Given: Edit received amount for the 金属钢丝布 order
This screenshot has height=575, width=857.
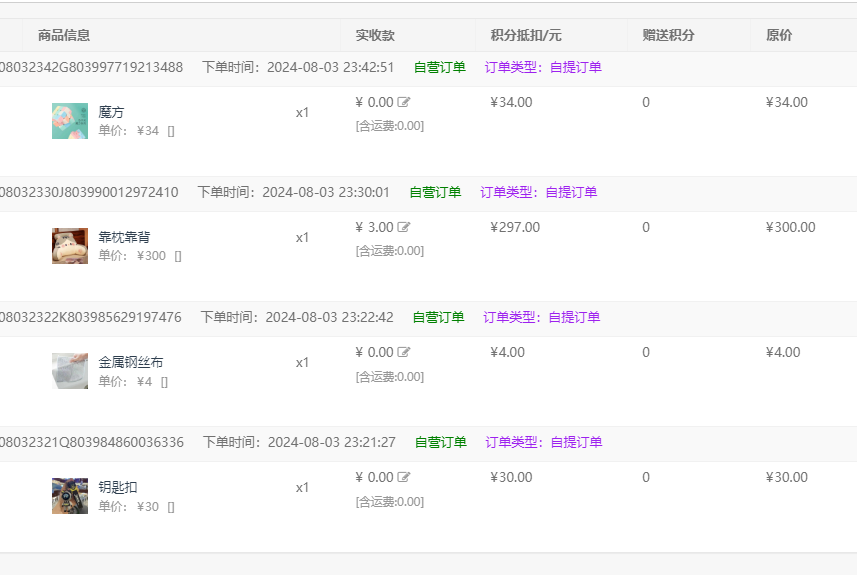Looking at the screenshot, I should (x=404, y=352).
